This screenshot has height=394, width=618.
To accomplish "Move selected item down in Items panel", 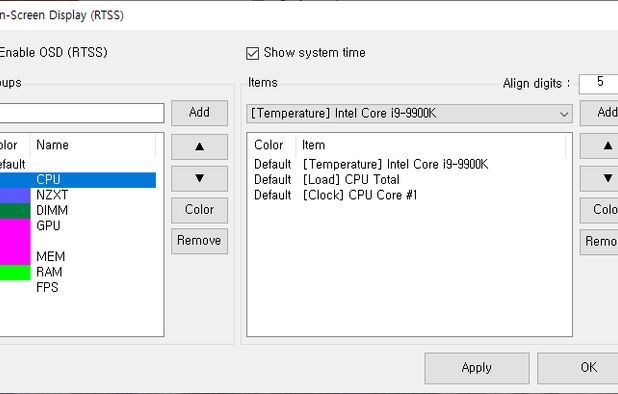I will pyautogui.click(x=599, y=178).
